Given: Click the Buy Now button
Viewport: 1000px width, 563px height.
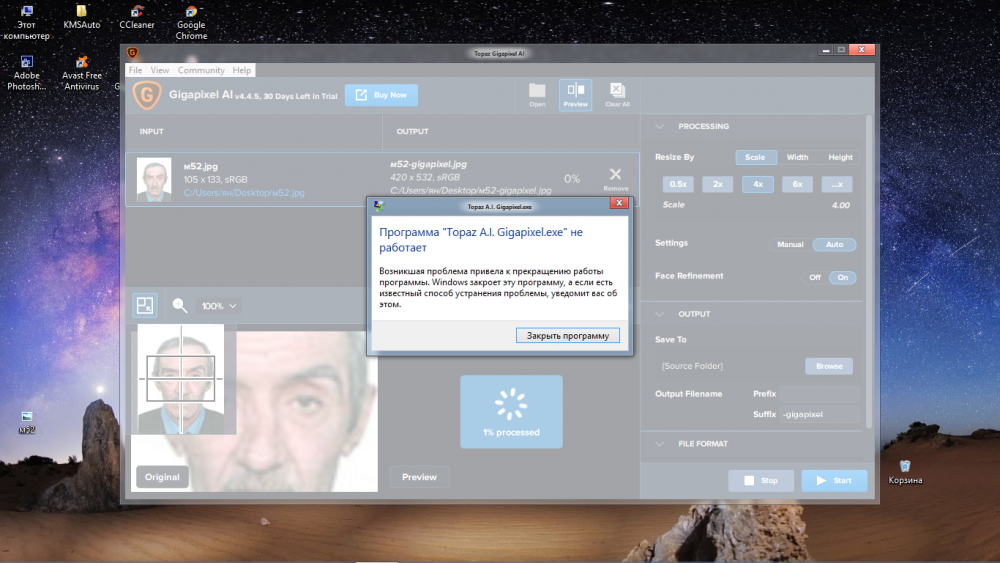Looking at the screenshot, I should pyautogui.click(x=381, y=95).
